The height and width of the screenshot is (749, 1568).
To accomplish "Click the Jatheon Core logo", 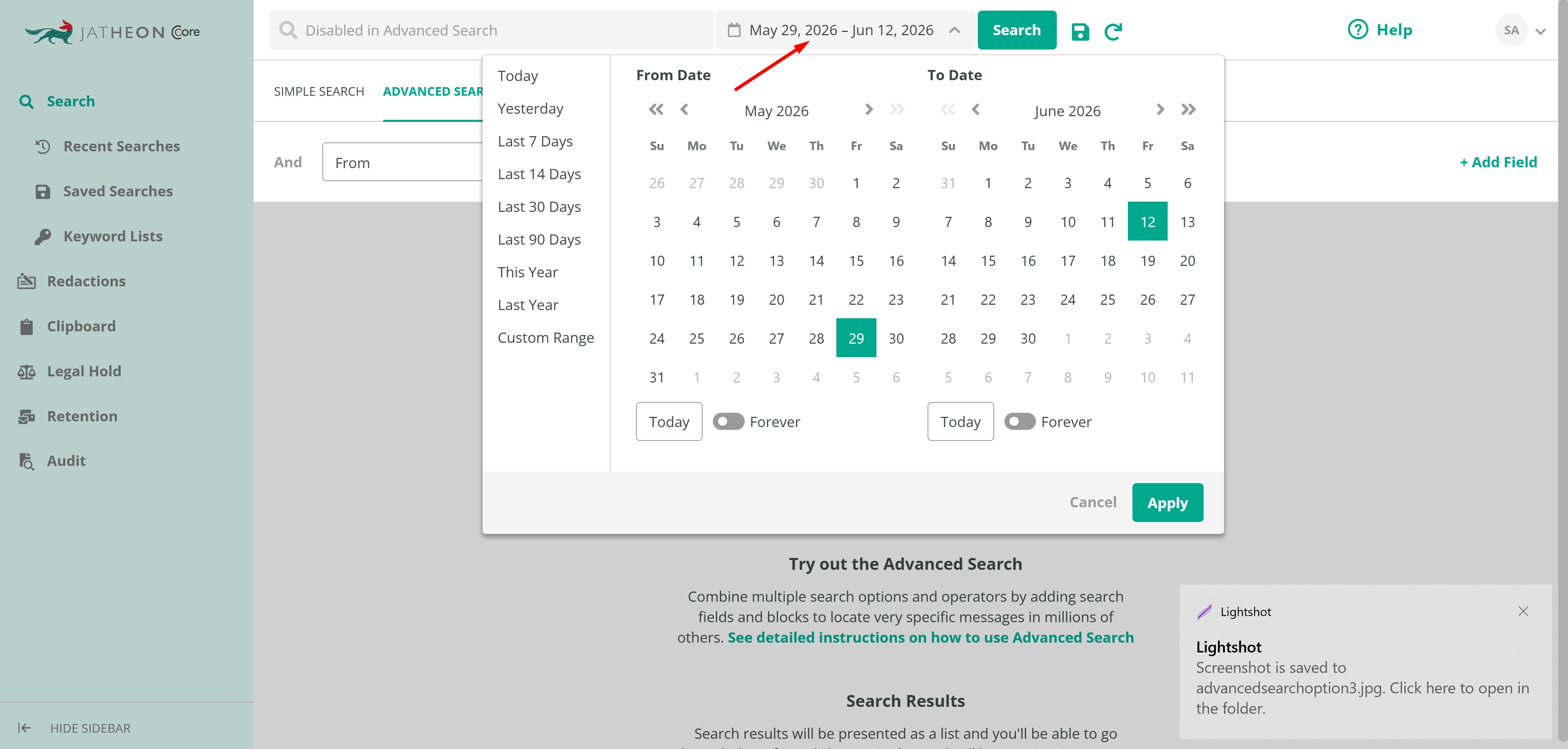I will 112,31.
